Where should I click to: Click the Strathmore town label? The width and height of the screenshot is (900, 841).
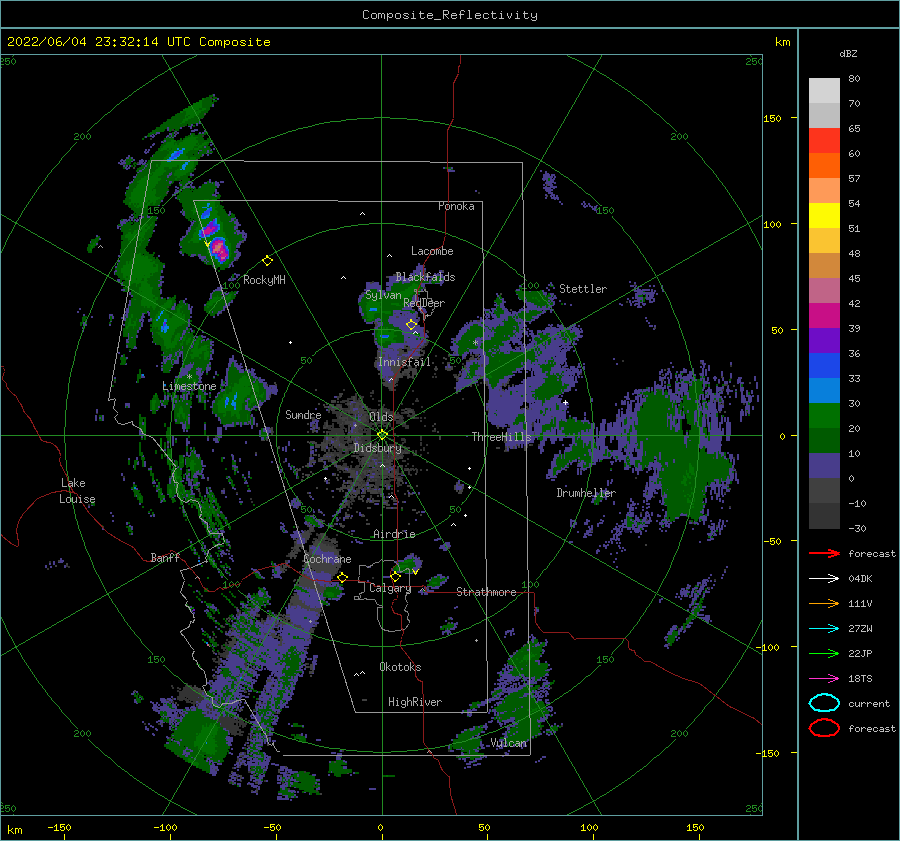click(486, 592)
